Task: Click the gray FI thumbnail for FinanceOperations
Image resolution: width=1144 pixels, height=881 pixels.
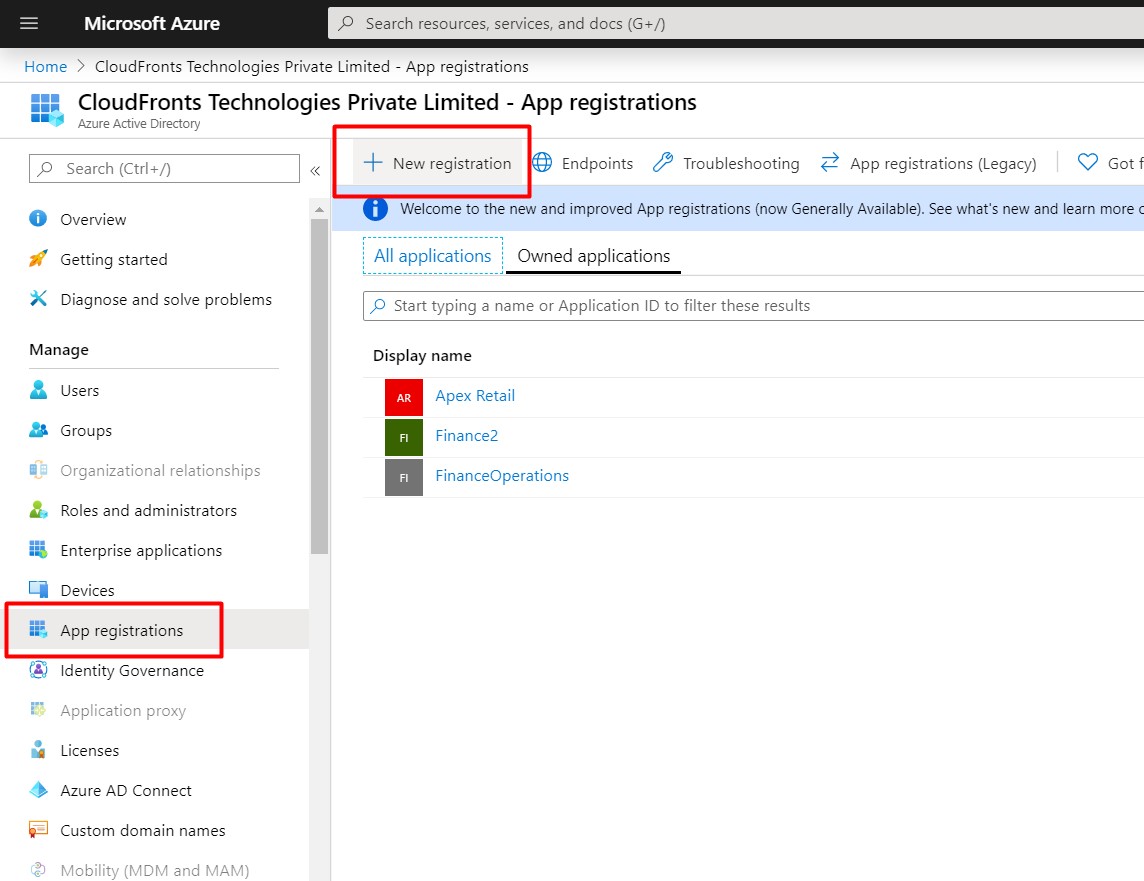Action: click(x=403, y=478)
